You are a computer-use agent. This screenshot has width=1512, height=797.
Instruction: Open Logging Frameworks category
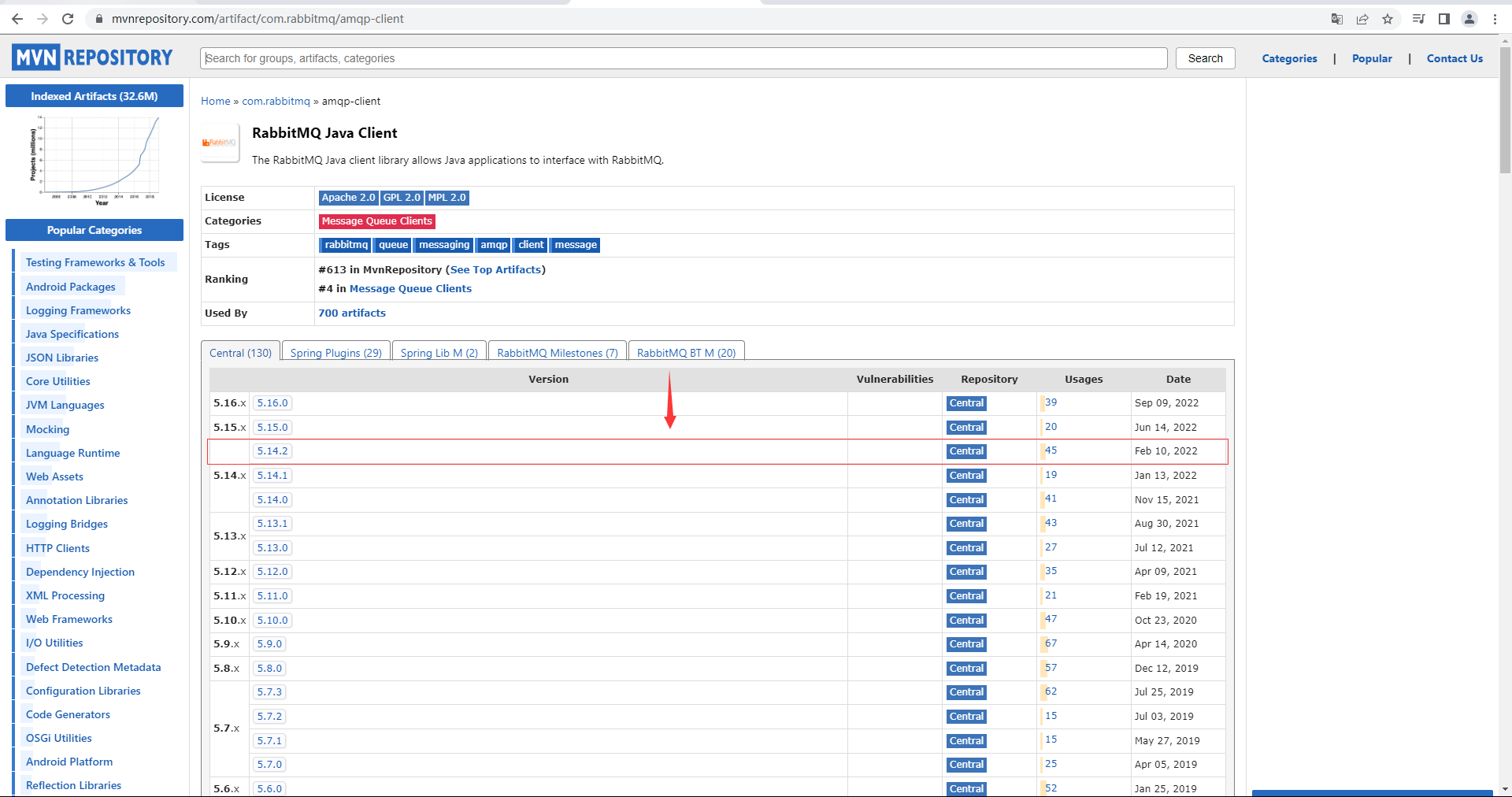78,310
